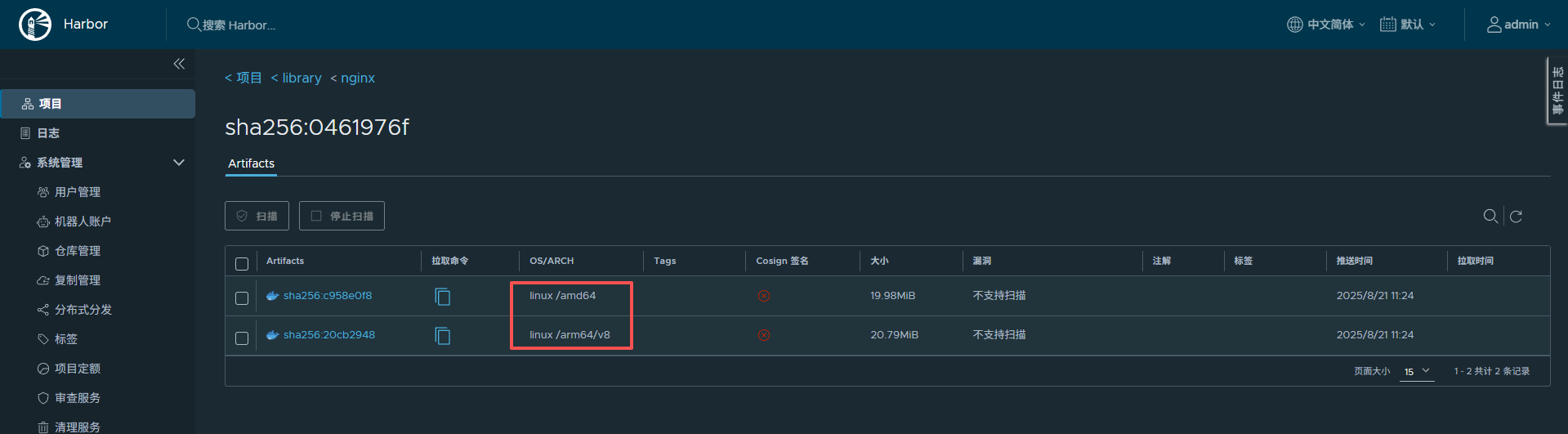The image size is (1568, 434).
Task: Click the 机器人账户 robot icon
Action: [43, 221]
